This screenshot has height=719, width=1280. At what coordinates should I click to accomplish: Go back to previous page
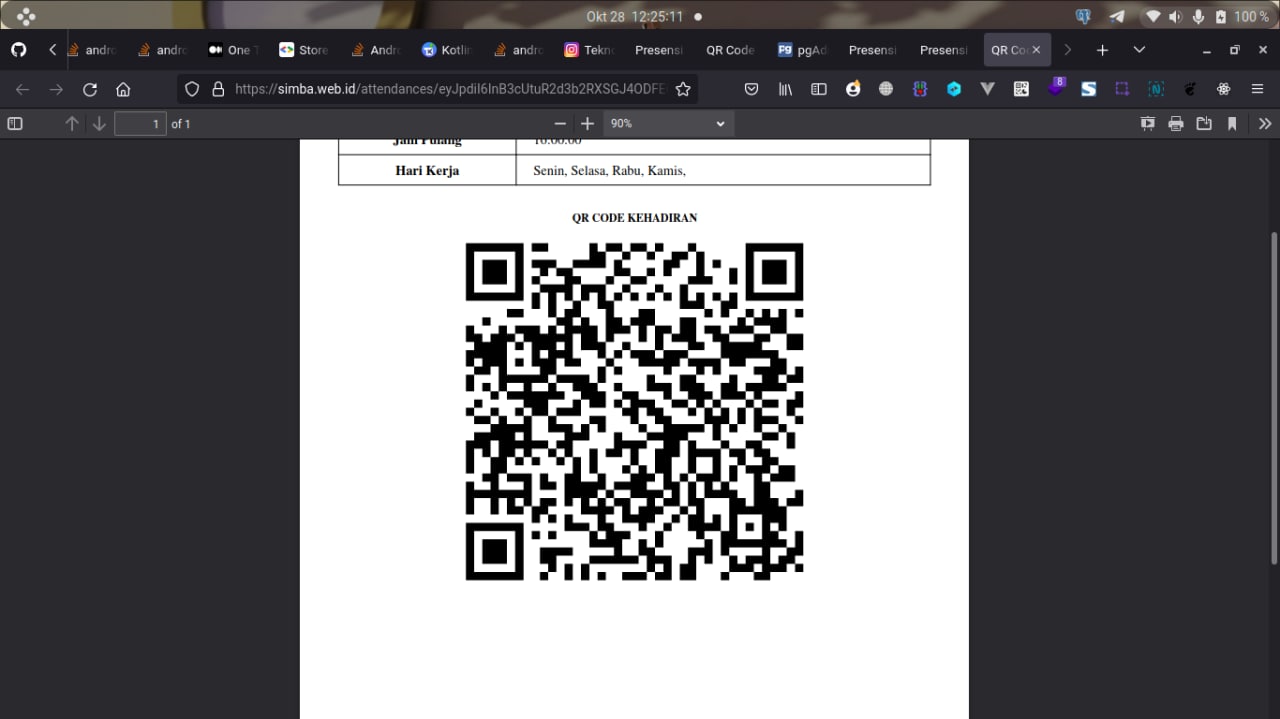pyautogui.click(x=22, y=89)
